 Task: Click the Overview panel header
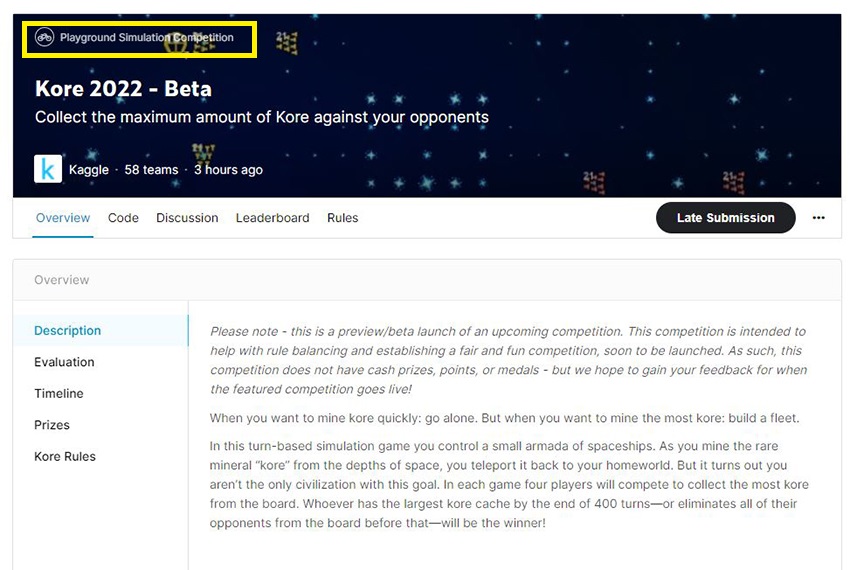point(62,280)
